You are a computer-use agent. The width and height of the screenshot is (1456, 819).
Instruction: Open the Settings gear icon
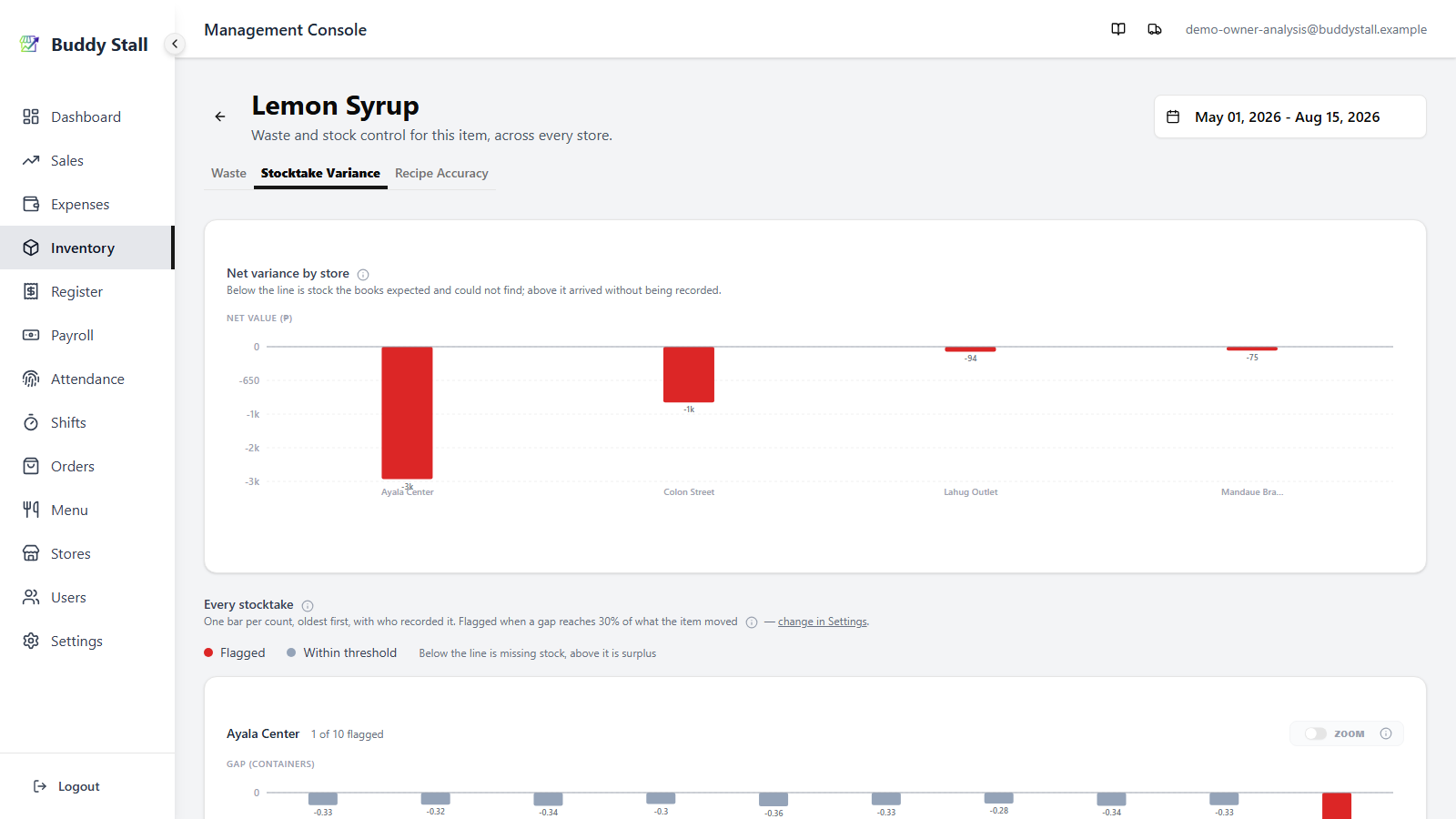pyautogui.click(x=31, y=641)
